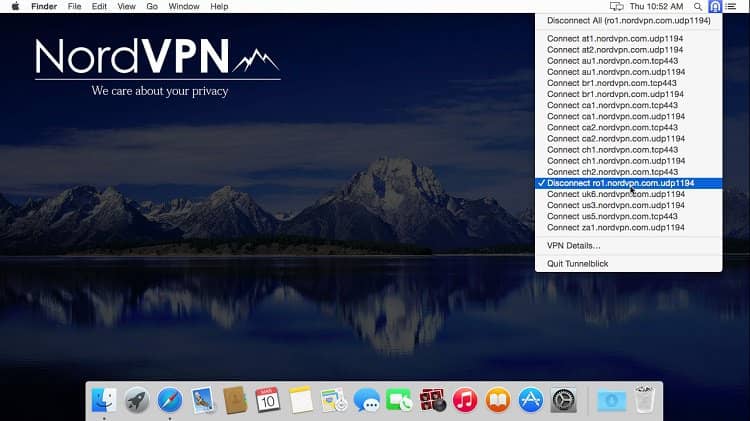Open Spotlight search magnifier

coord(698,7)
